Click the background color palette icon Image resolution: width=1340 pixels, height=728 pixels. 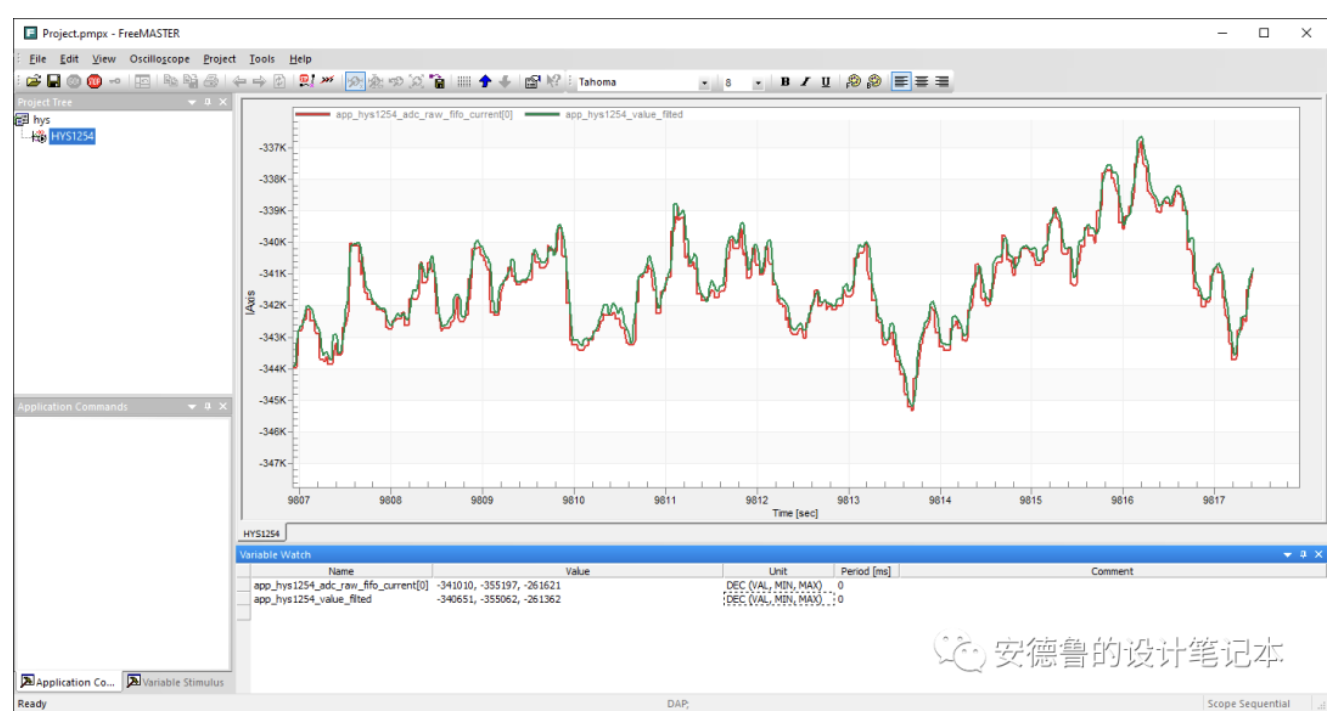click(874, 82)
